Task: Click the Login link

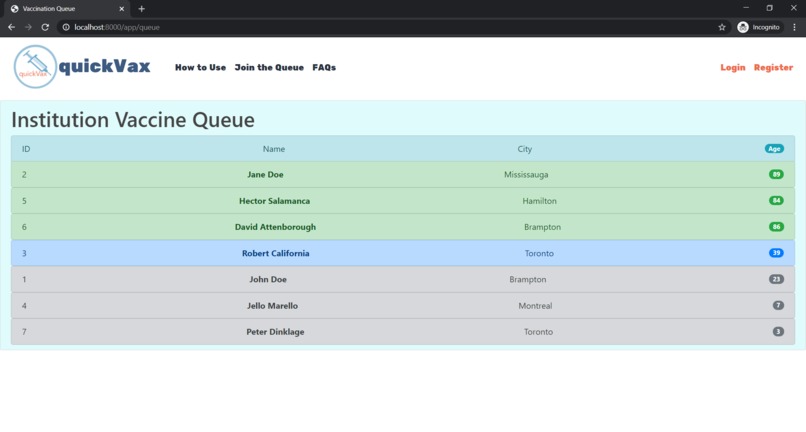Action: 732,67
